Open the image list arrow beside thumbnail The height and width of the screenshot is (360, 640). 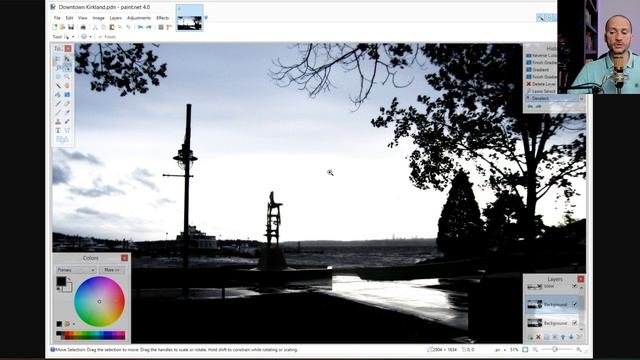pyautogui.click(x=206, y=18)
